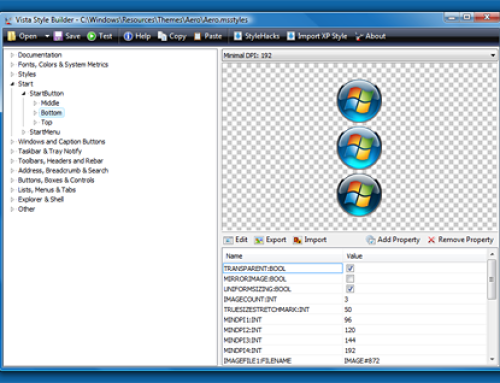500x383 pixels.
Task: Select Explorer & Shell tree item
Action: tap(41, 200)
